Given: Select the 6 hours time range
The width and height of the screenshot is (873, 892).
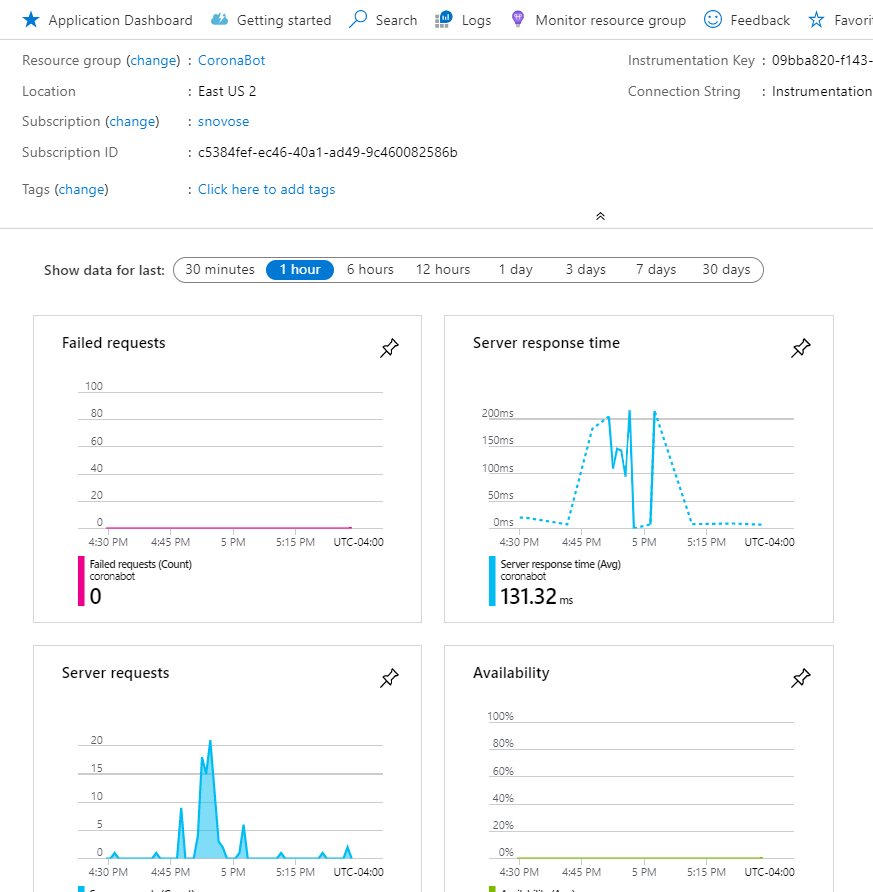Looking at the screenshot, I should [x=370, y=270].
